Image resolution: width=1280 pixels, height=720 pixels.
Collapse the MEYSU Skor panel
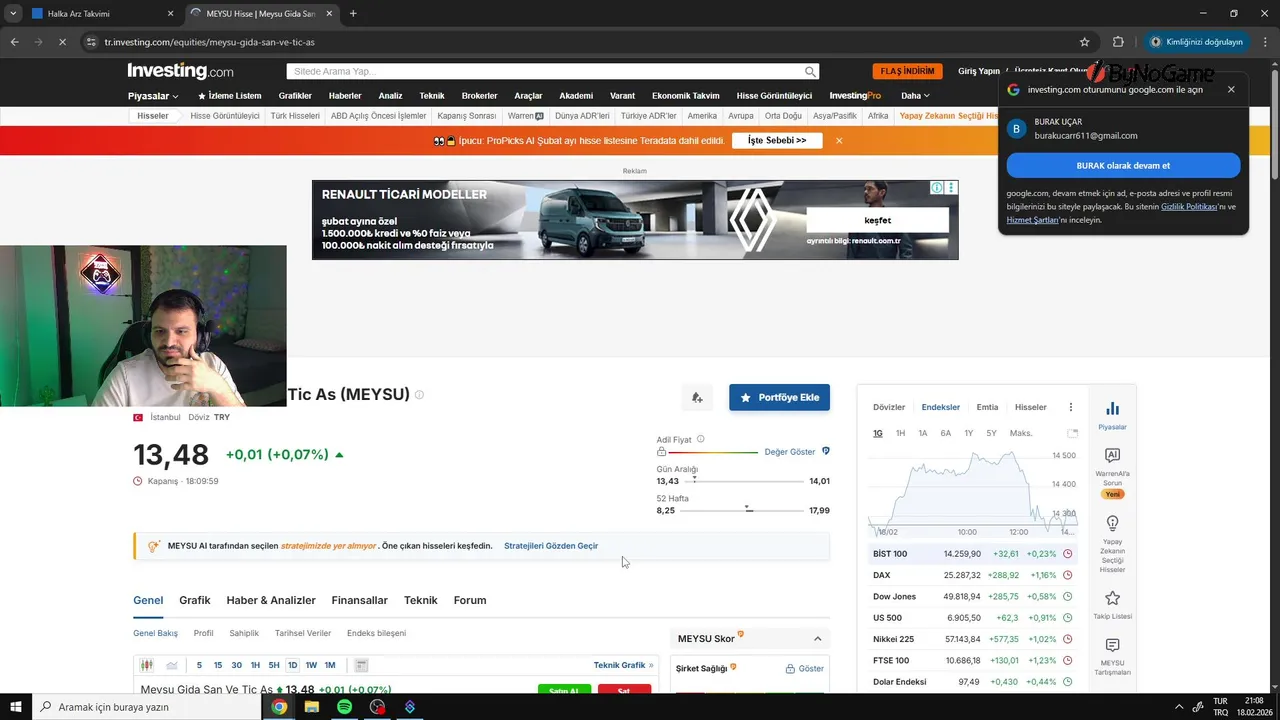pyautogui.click(x=817, y=639)
